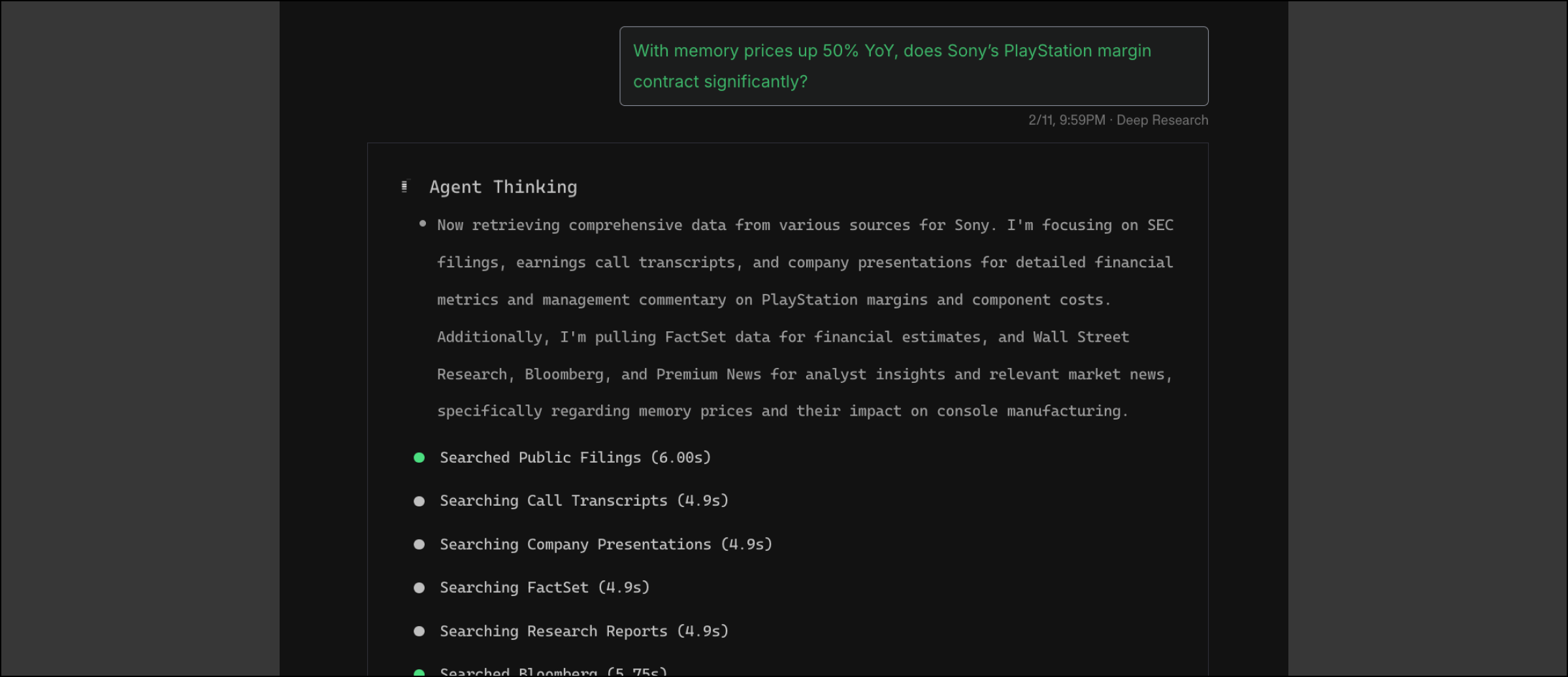Click the bullet before the 'Now retrieving' paragraph
Screen dimensions: 1568x677
pyautogui.click(x=423, y=224)
